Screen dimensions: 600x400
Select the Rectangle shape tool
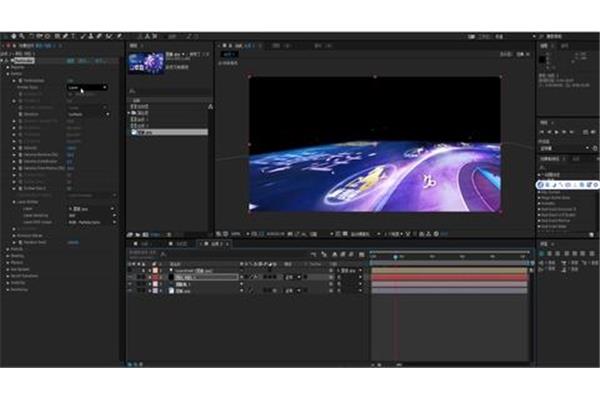57,36
